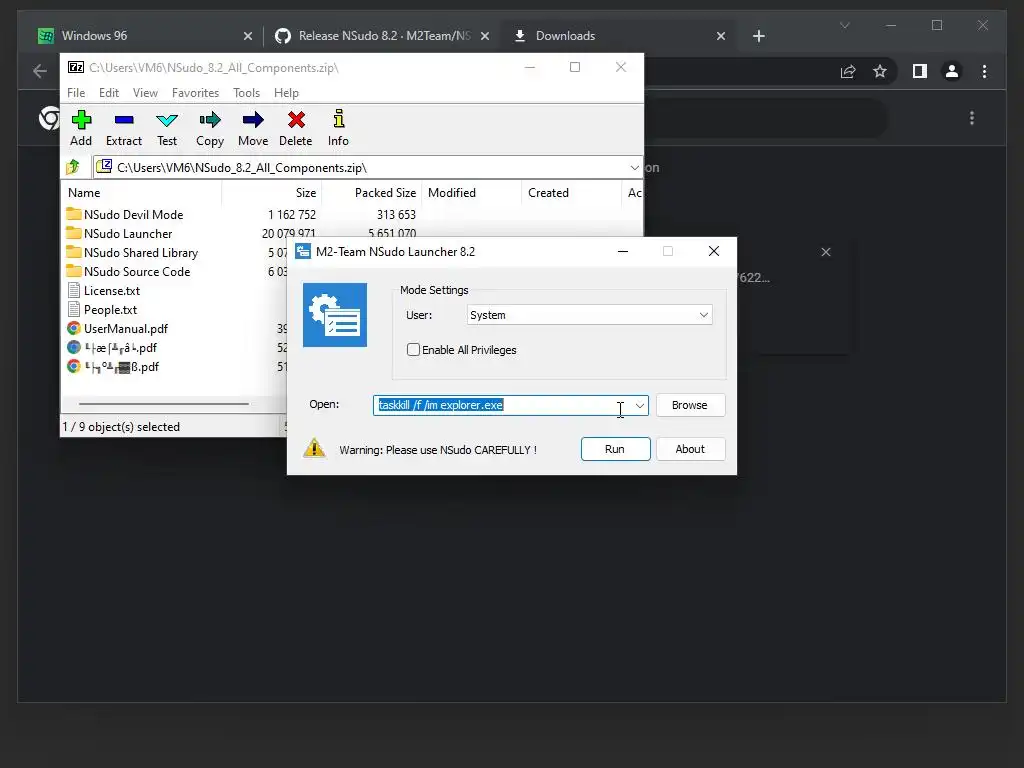Click the About button in NSudo
This screenshot has height=768, width=1024.
[x=690, y=449]
